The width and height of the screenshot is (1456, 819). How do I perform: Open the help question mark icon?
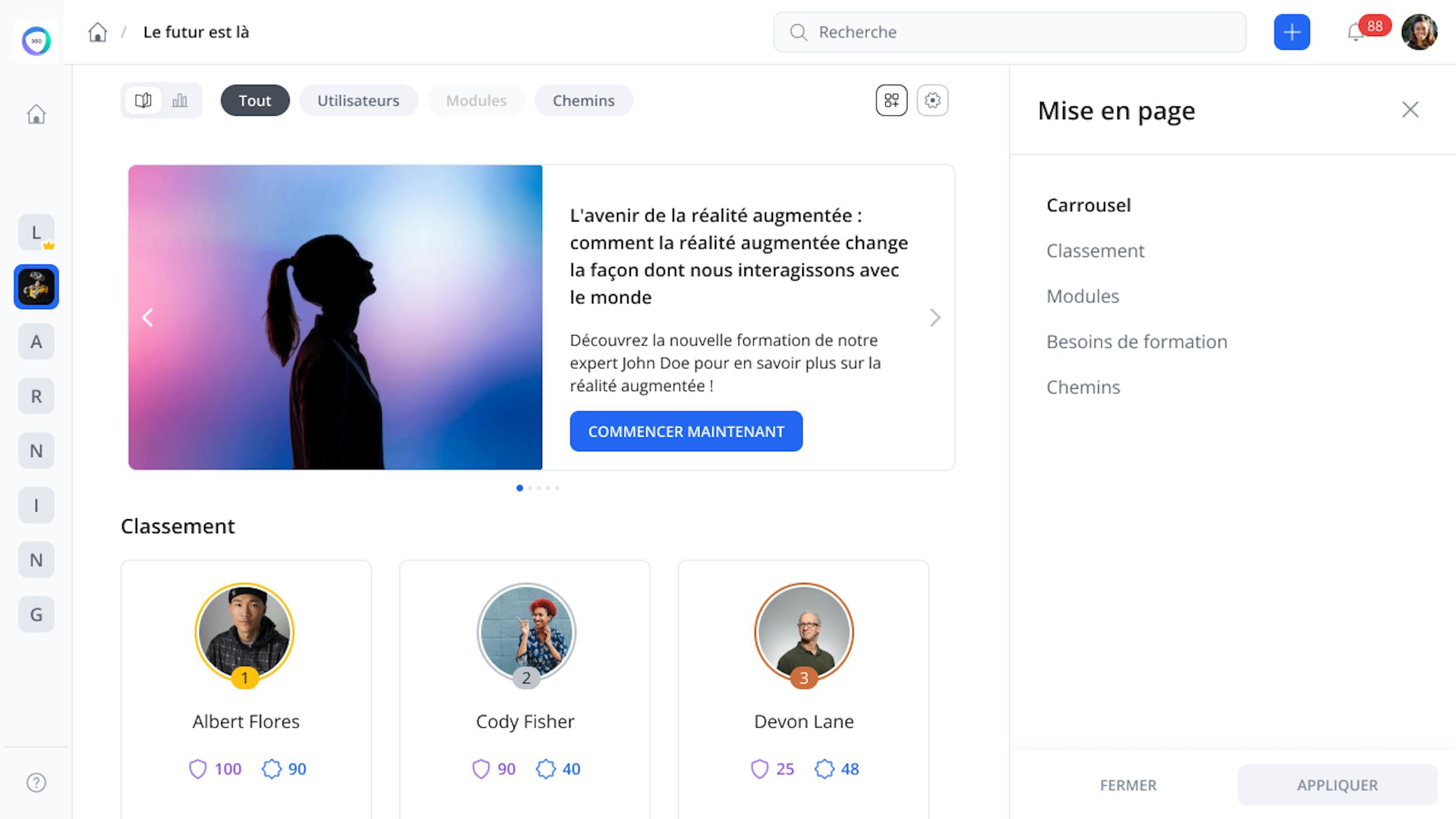coord(36,783)
